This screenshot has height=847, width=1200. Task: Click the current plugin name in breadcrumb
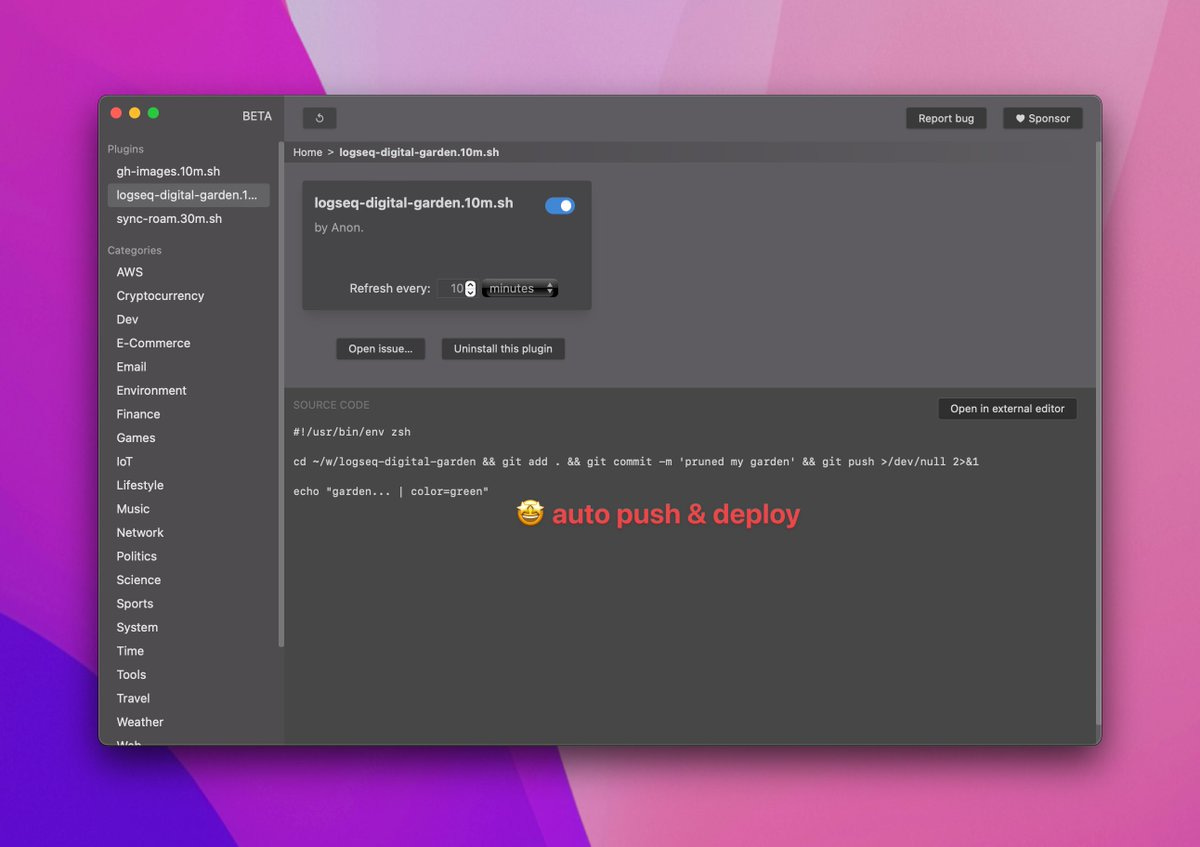419,152
